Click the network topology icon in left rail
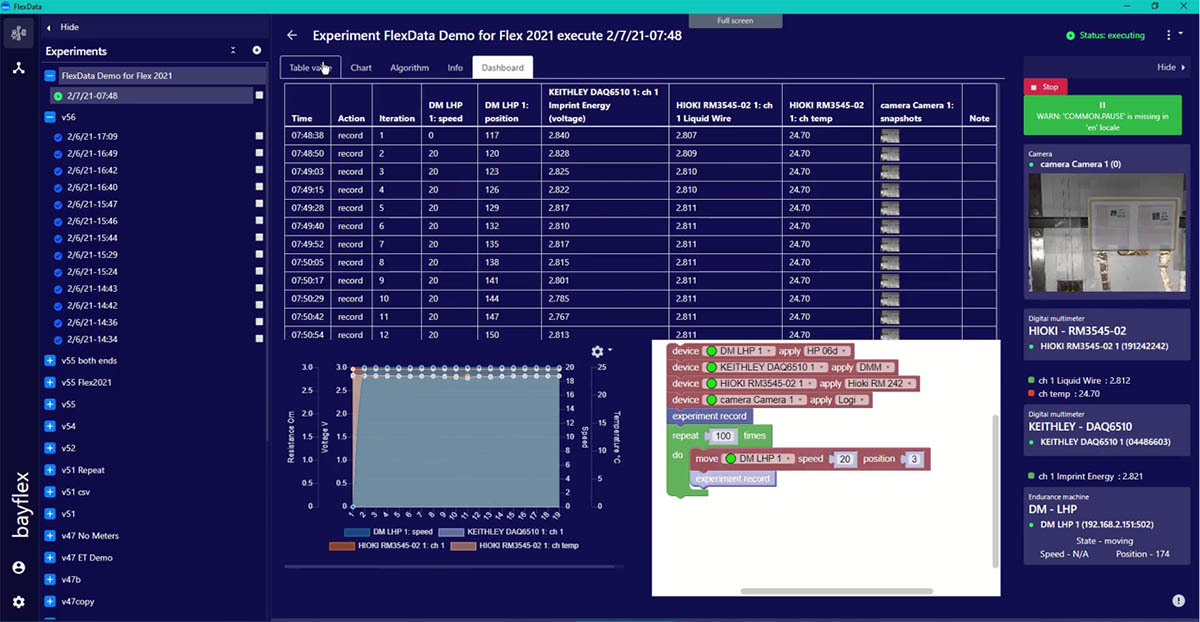1200x622 pixels. click(18, 68)
